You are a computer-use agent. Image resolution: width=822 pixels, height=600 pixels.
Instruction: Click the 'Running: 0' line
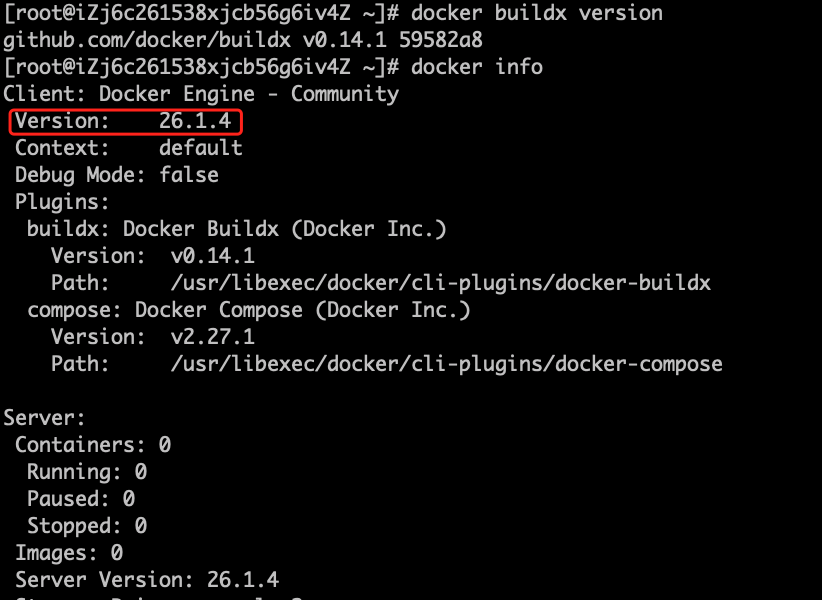(x=86, y=472)
